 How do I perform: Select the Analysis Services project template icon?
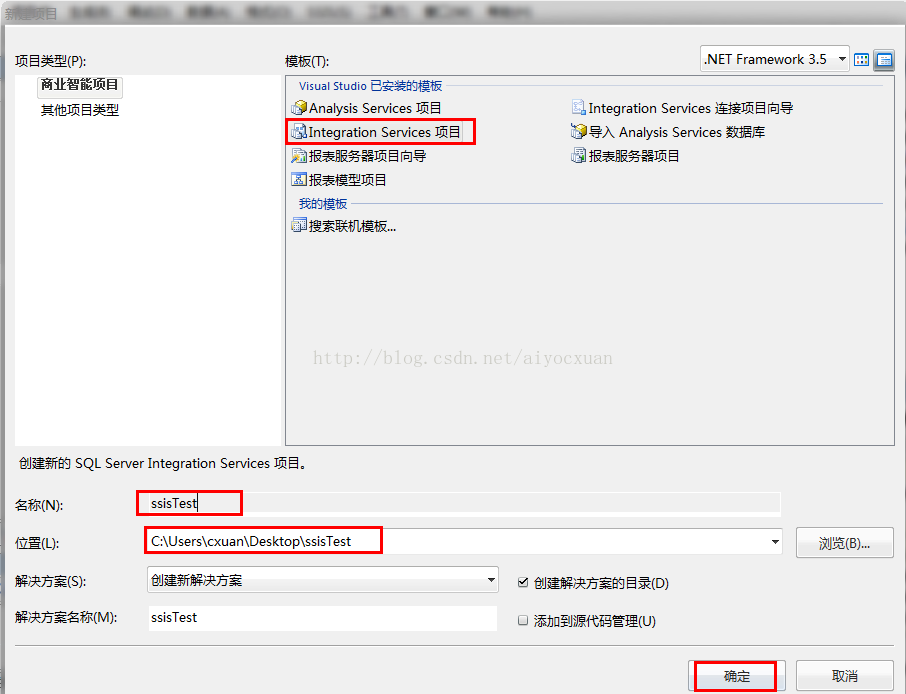(299, 107)
